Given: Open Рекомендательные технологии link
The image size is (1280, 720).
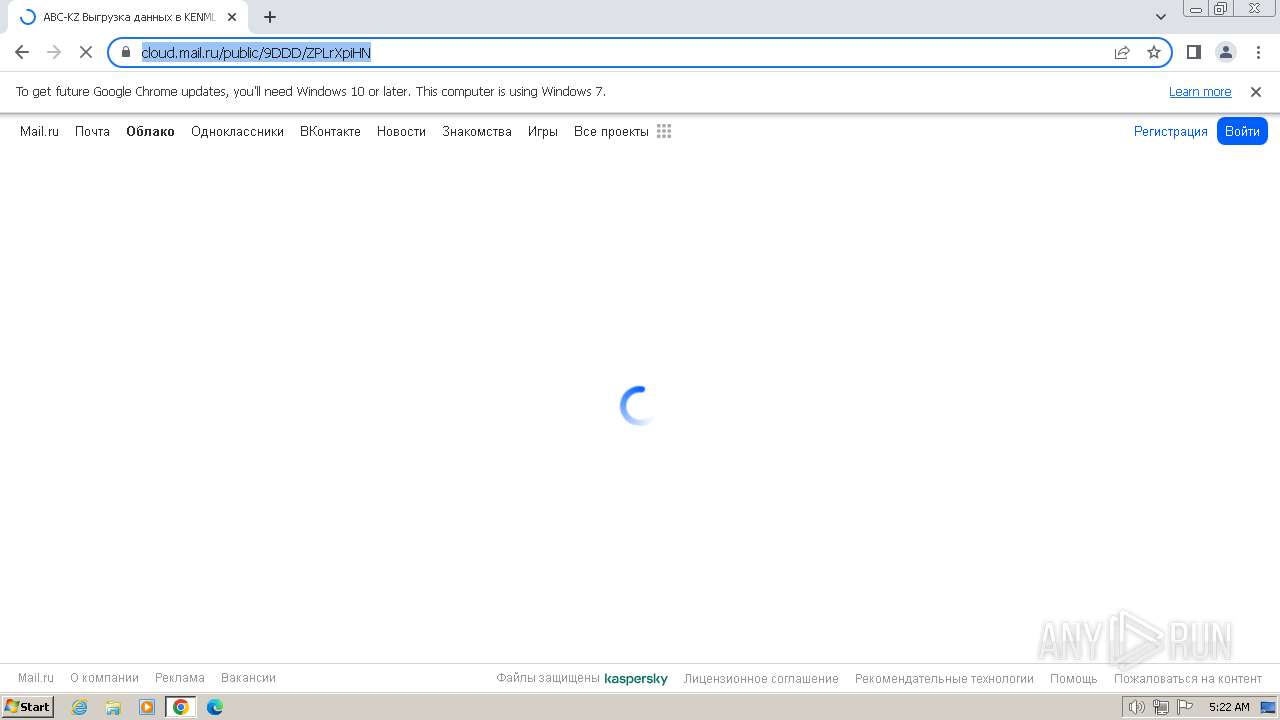Looking at the screenshot, I should point(944,679).
